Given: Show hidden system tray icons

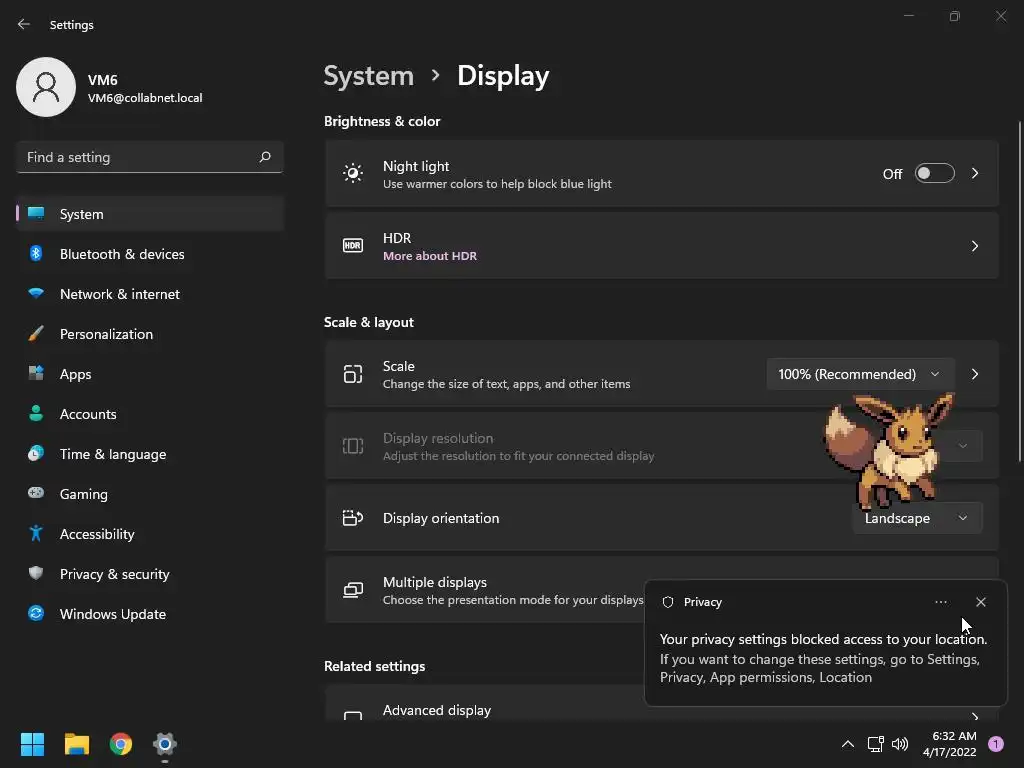Looking at the screenshot, I should coord(847,744).
